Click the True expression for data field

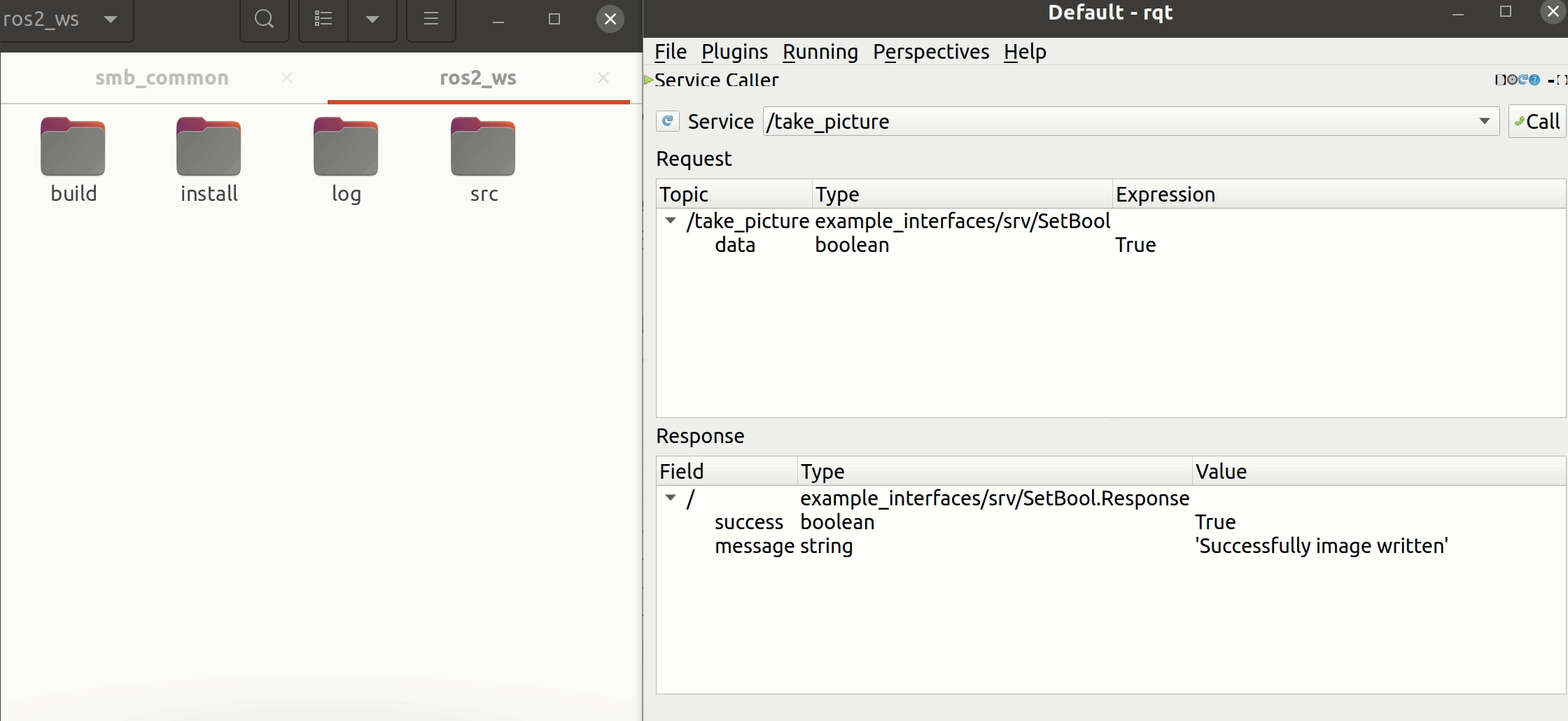tap(1135, 245)
